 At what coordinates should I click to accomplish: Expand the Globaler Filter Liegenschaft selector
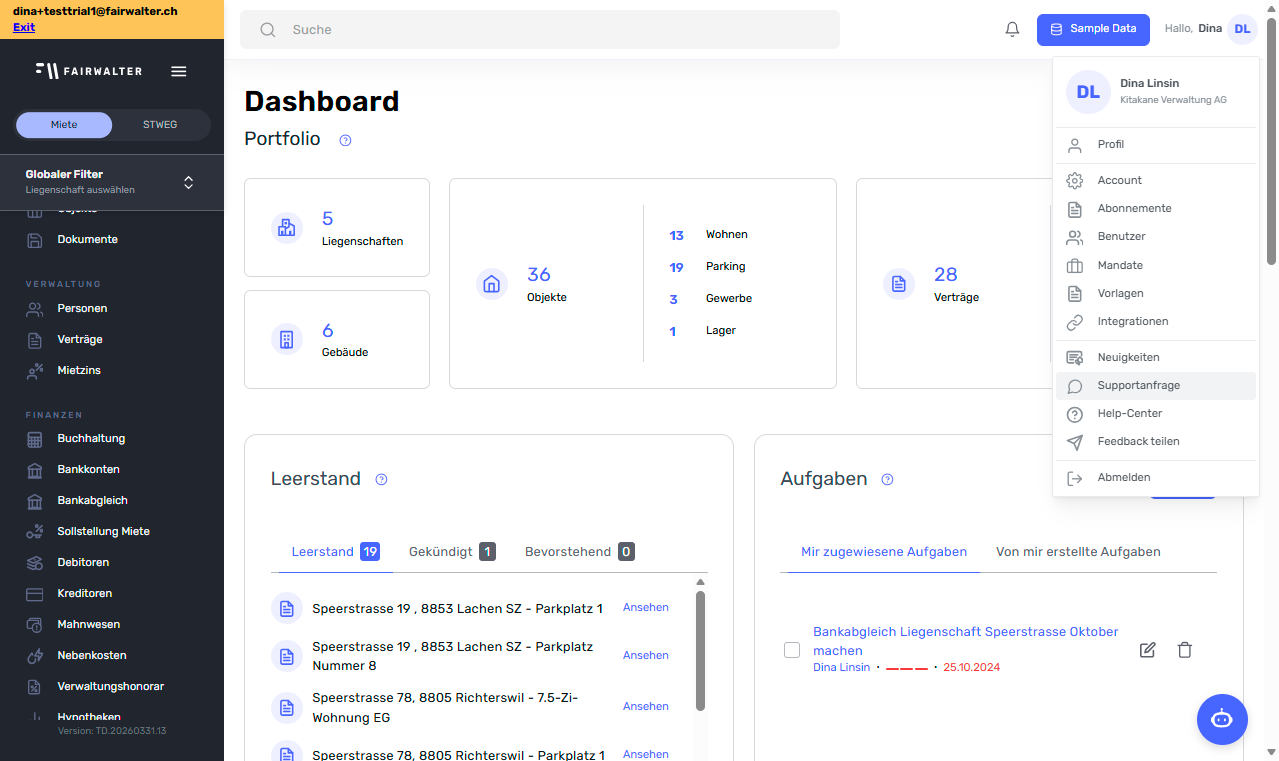(188, 182)
